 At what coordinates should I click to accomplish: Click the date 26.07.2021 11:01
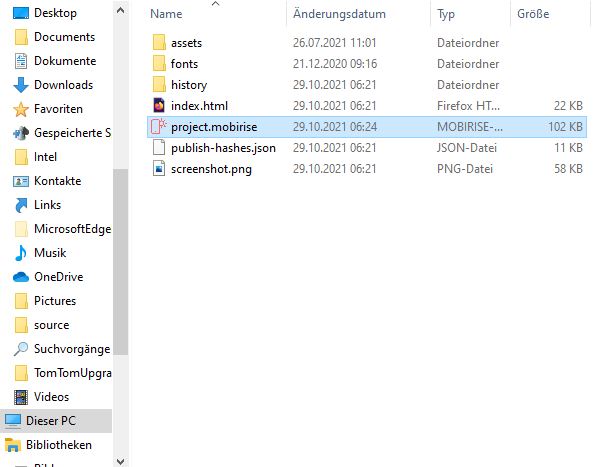pyautogui.click(x=335, y=42)
